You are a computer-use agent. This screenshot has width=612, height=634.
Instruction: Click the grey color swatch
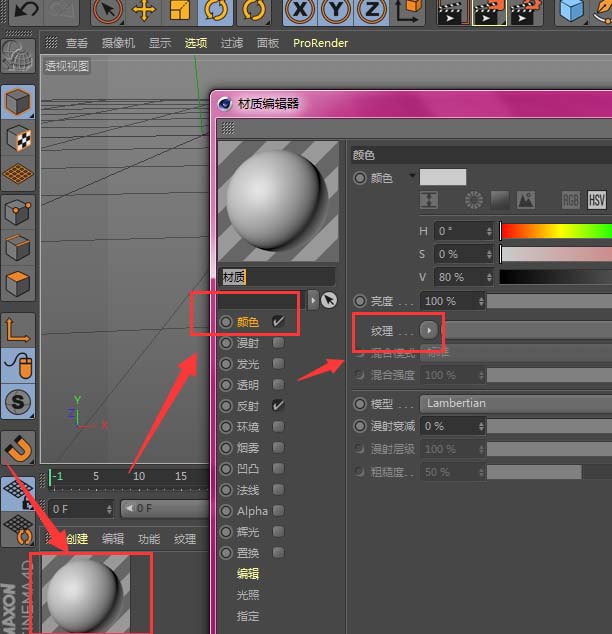pos(443,177)
